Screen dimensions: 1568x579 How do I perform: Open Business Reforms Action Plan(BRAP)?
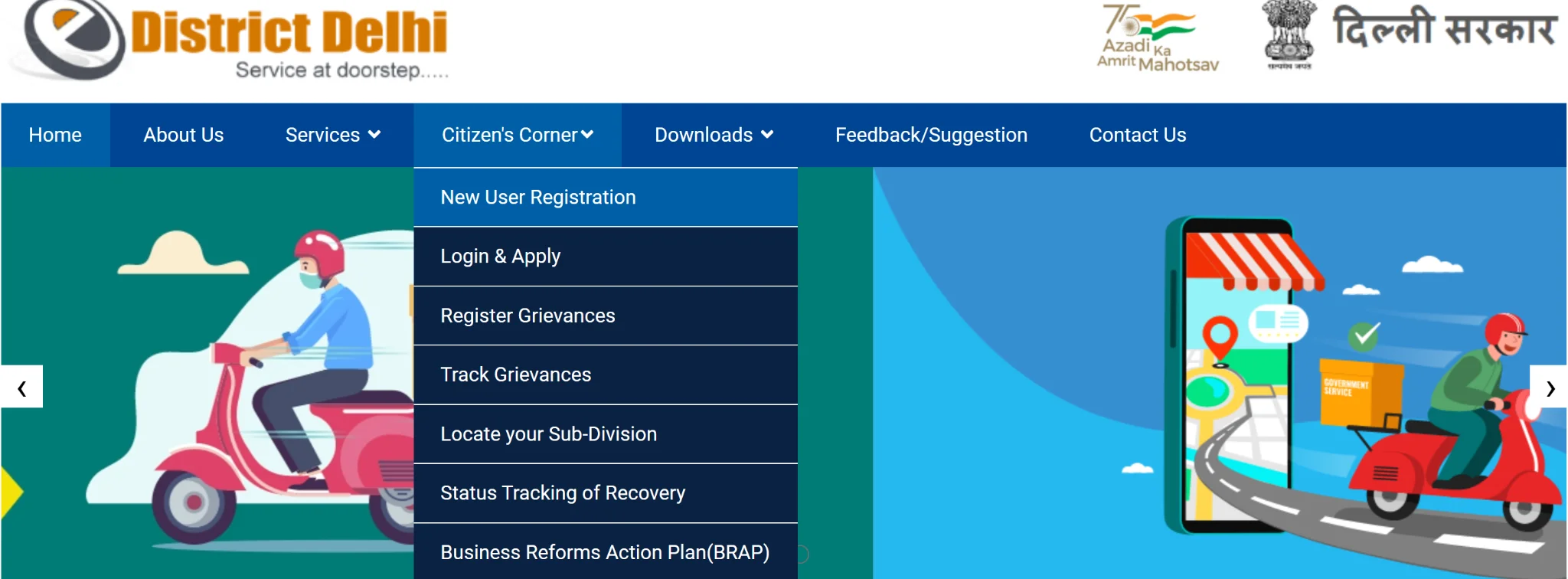[604, 552]
